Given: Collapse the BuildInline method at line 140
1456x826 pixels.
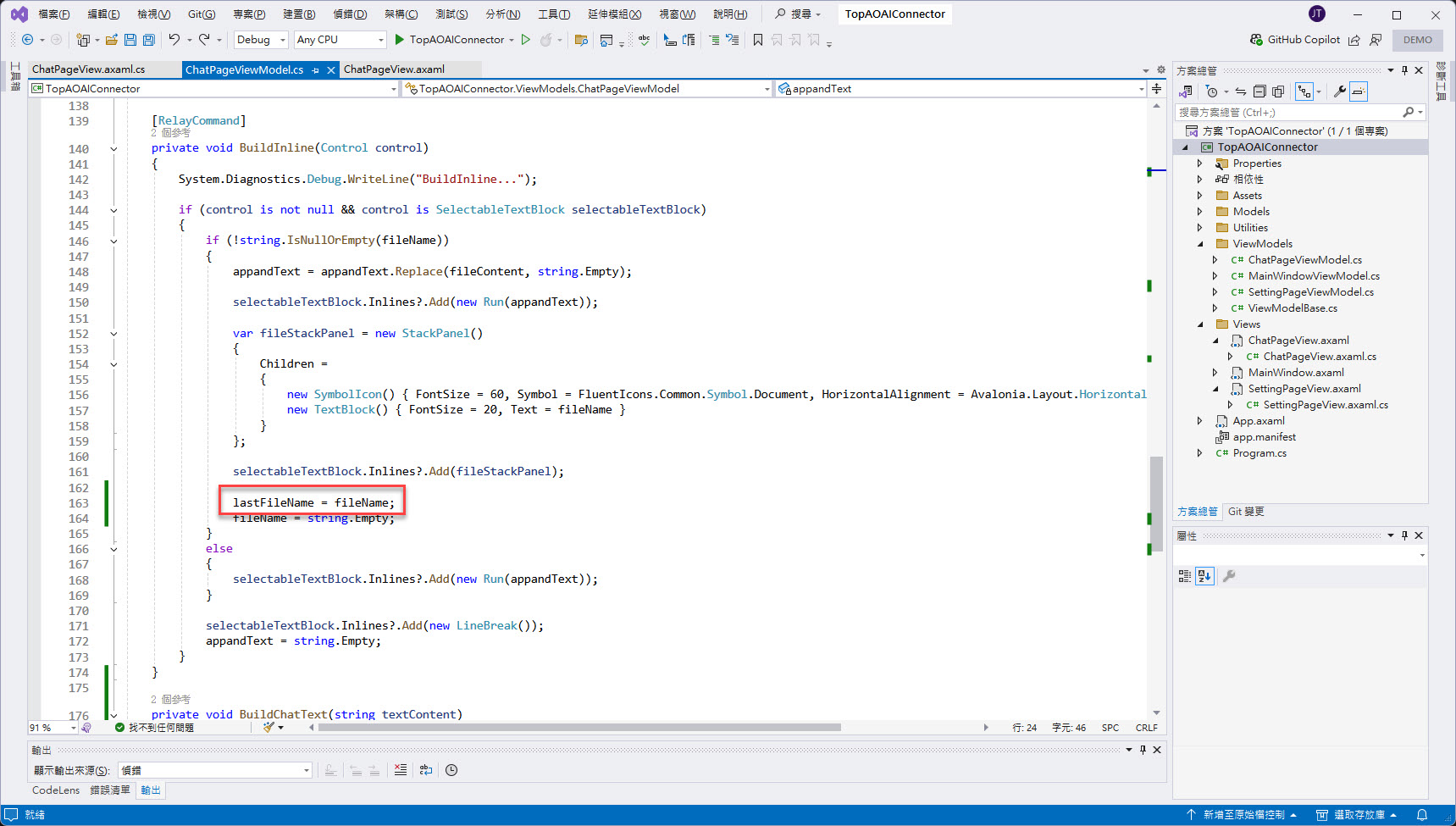Looking at the screenshot, I should 113,149.
